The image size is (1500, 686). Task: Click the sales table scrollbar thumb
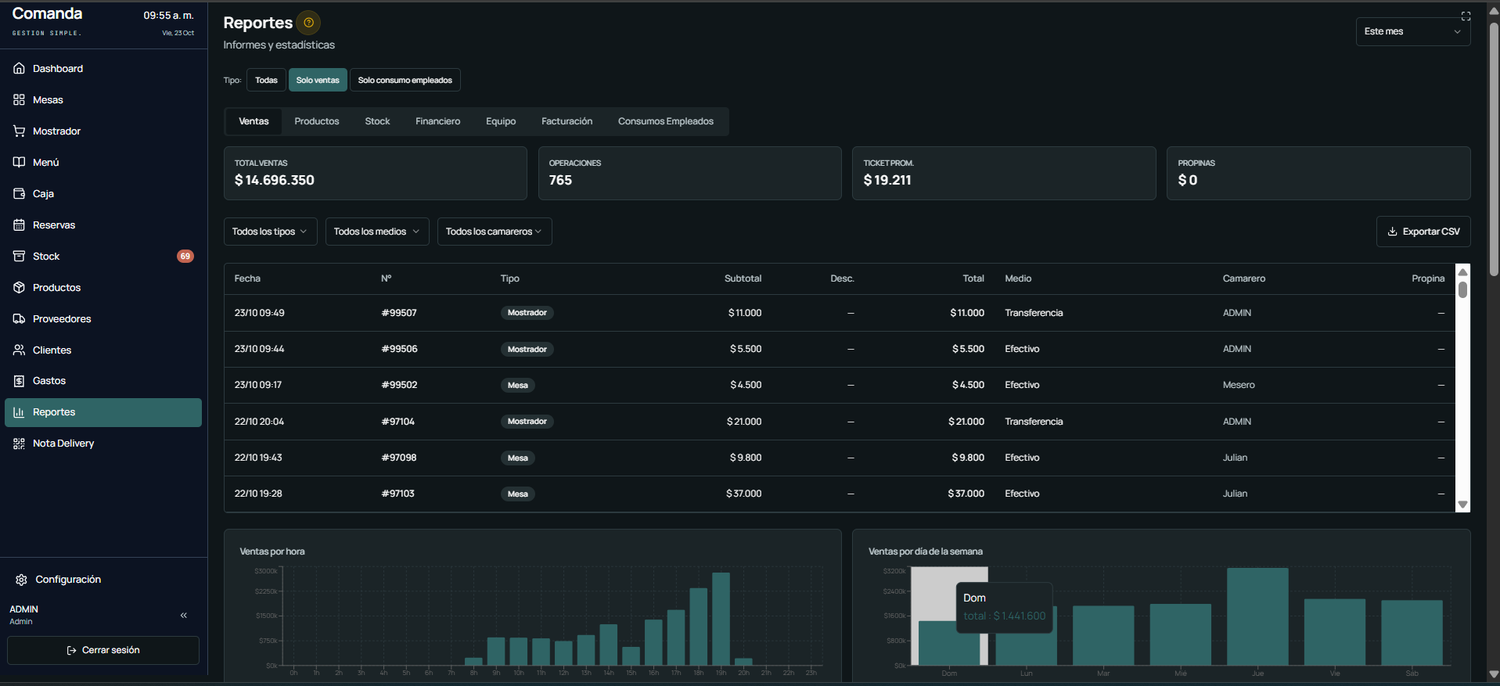pyautogui.click(x=1462, y=289)
